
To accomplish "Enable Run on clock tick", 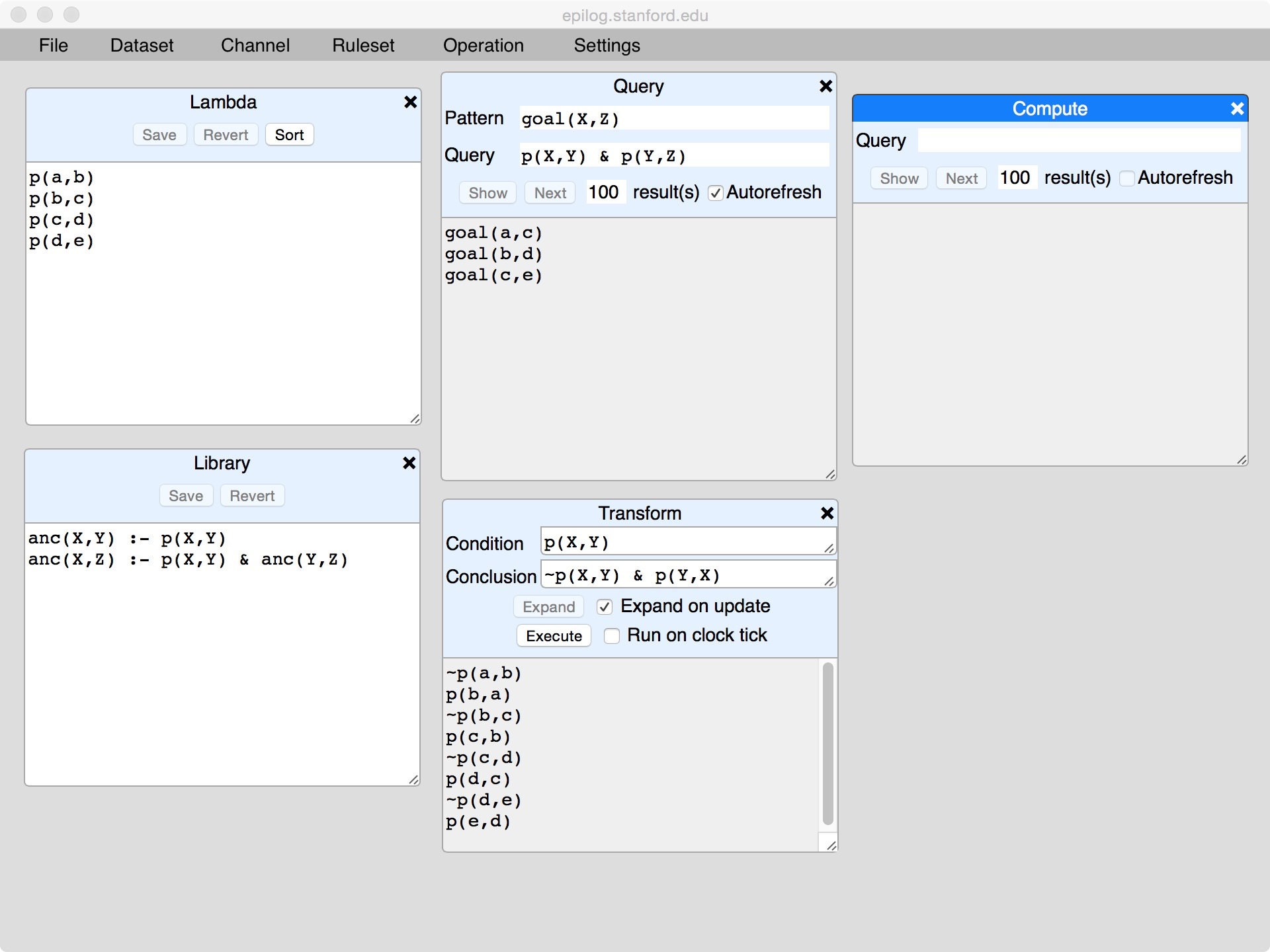I will pyautogui.click(x=612, y=636).
